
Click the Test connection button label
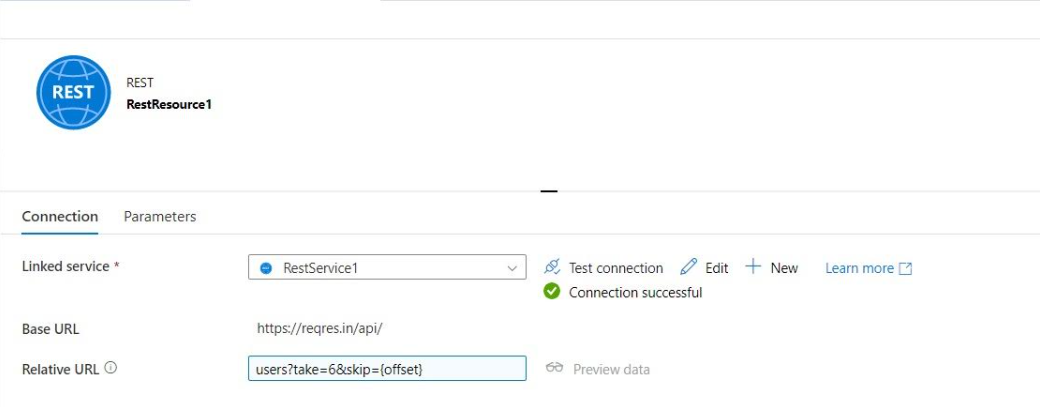tap(616, 268)
